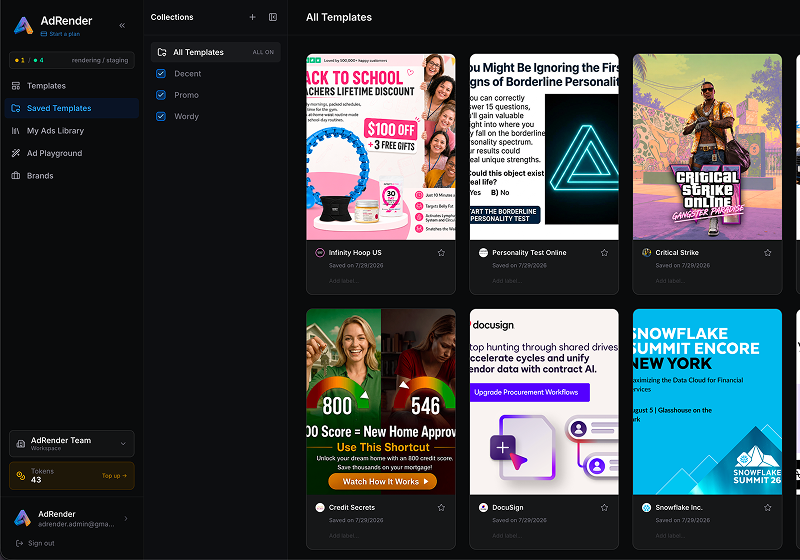Screen dimensions: 800x560
Task: Click Add label field under Personality Test Online
Action: (x=507, y=281)
